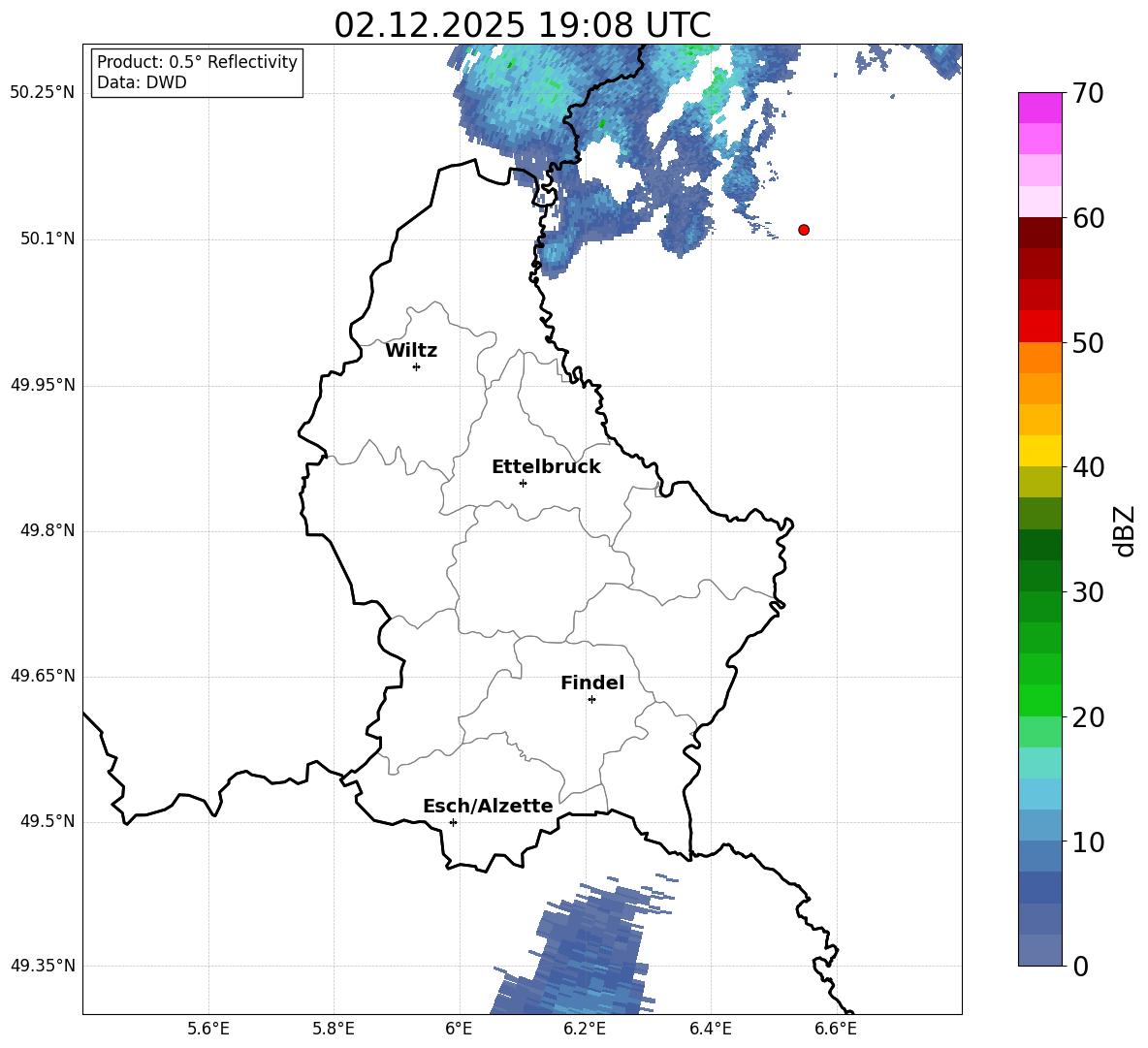Viewport: 1148px width, 1048px height.
Task: Click the 60 tick on the colorbar
Action: coord(1087,218)
